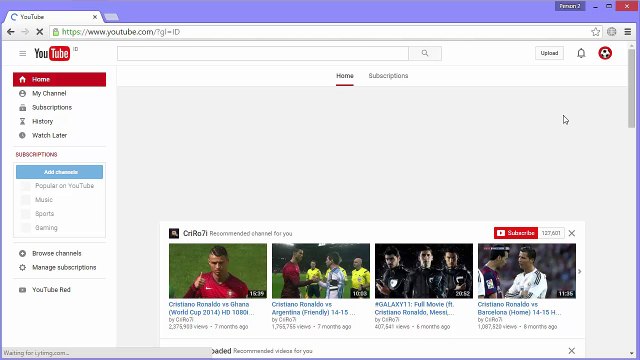Viewport: 640px width, 360px height.
Task: Open Cristiano Ronaldo vs Argentina video title
Action: click(x=313, y=308)
